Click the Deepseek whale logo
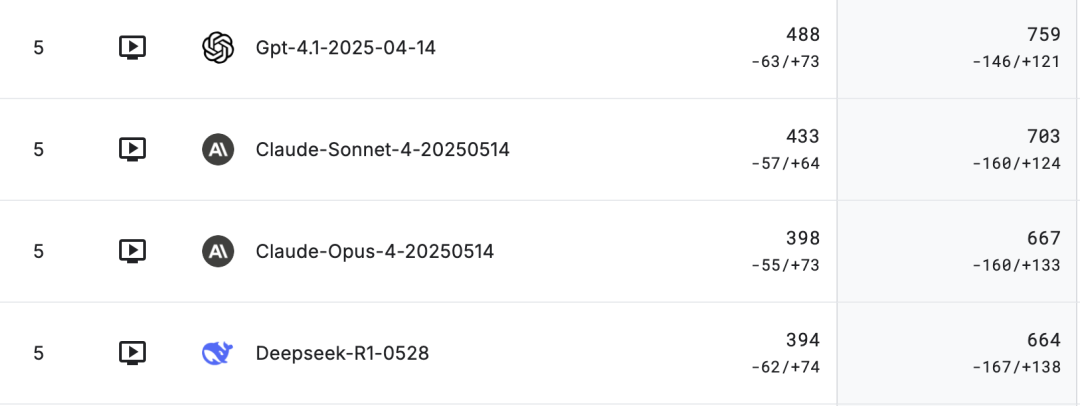The width and height of the screenshot is (1080, 406). click(218, 353)
